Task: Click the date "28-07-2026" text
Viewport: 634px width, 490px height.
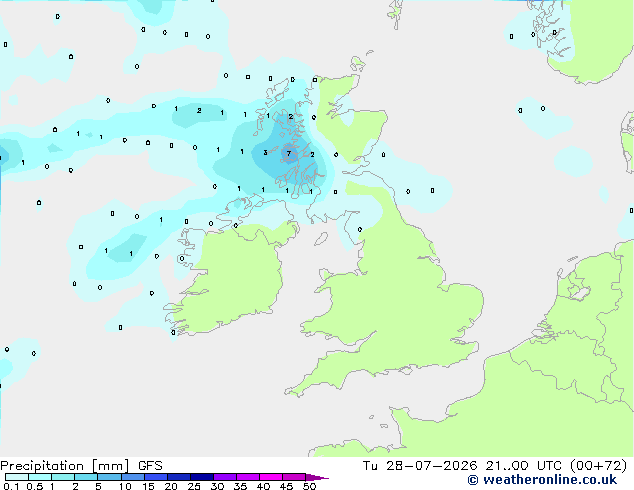Action: (x=431, y=466)
